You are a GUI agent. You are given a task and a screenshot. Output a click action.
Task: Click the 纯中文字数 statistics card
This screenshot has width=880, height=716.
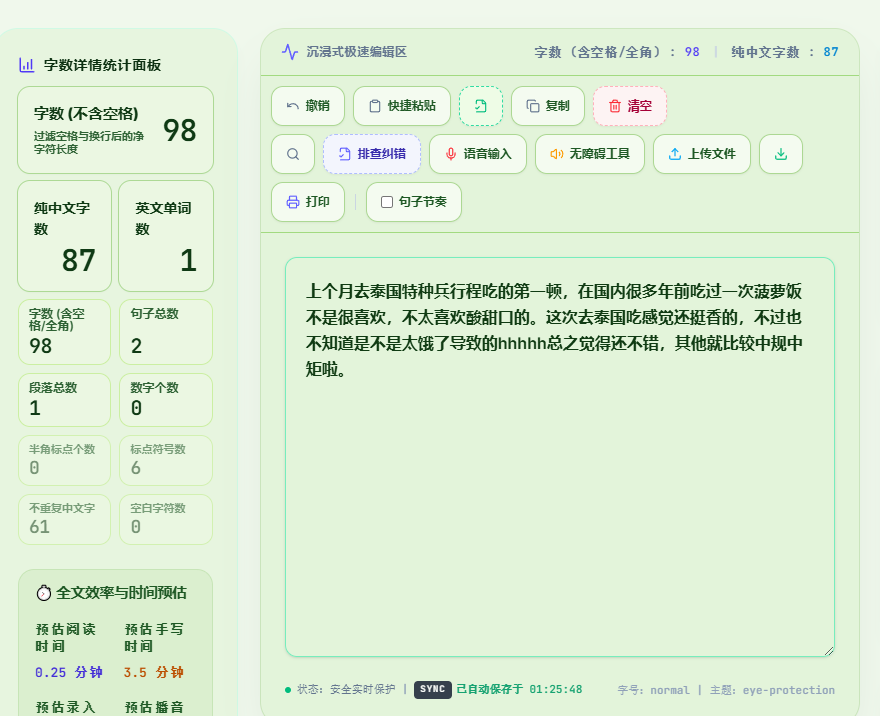click(65, 236)
